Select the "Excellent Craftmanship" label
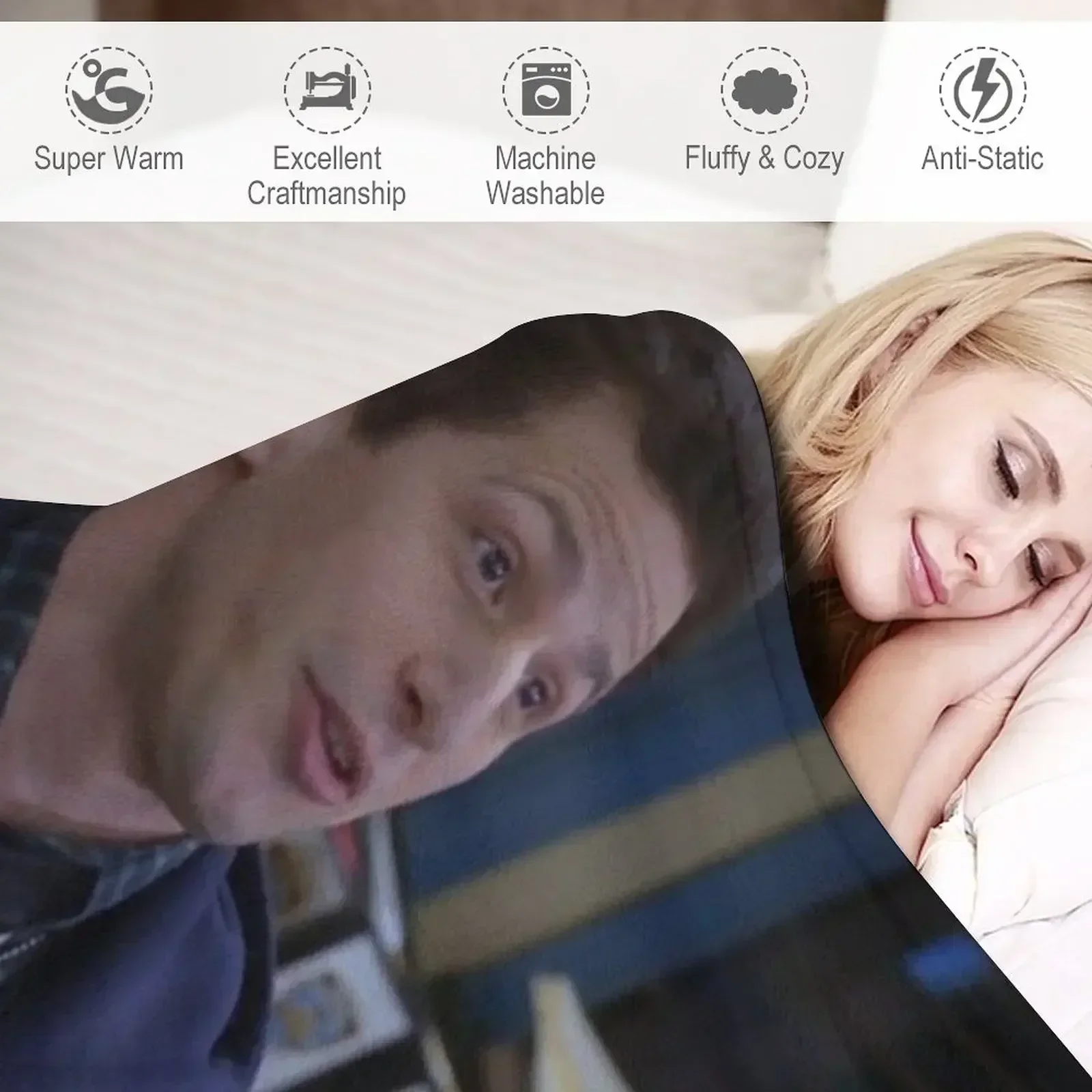The width and height of the screenshot is (1092, 1092). pyautogui.click(x=327, y=175)
